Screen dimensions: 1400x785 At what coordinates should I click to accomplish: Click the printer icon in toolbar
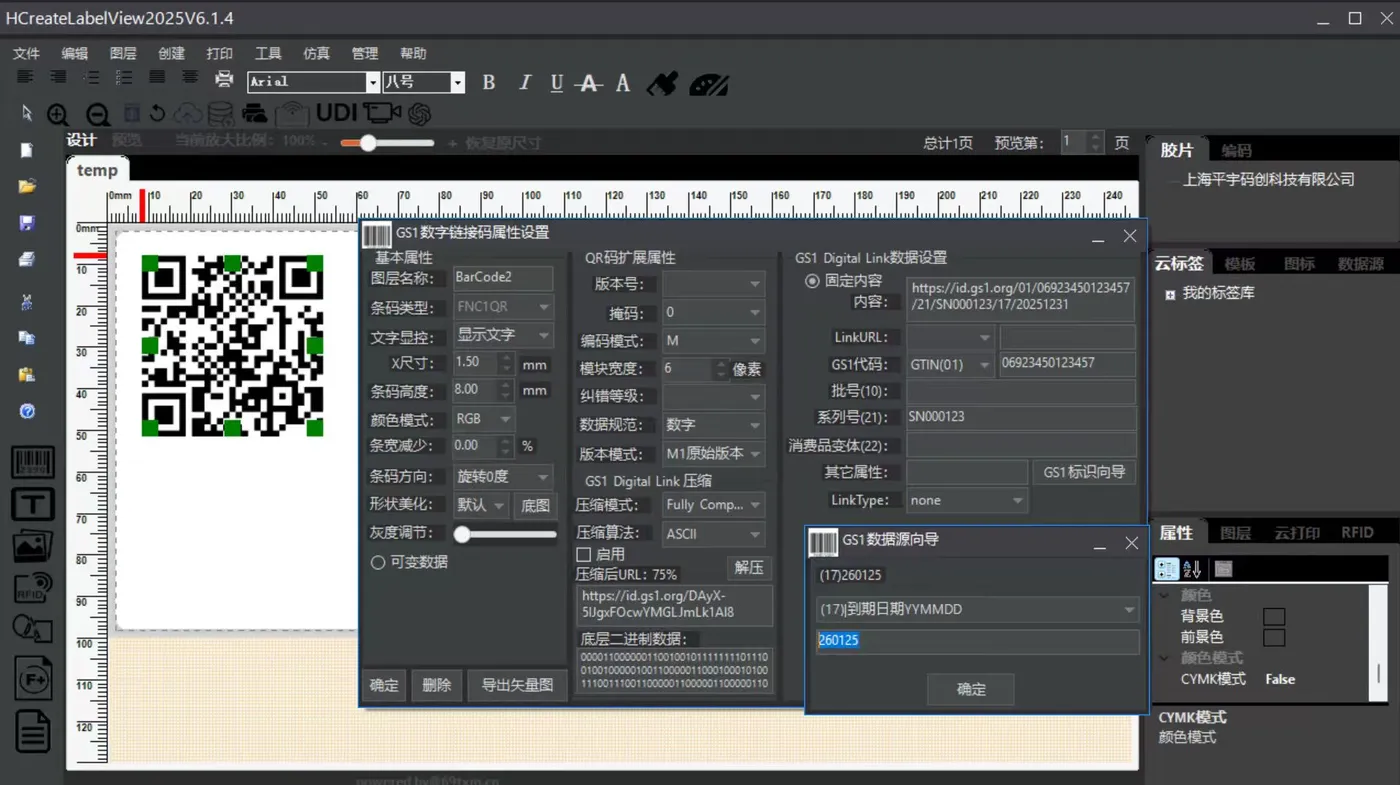click(x=224, y=80)
